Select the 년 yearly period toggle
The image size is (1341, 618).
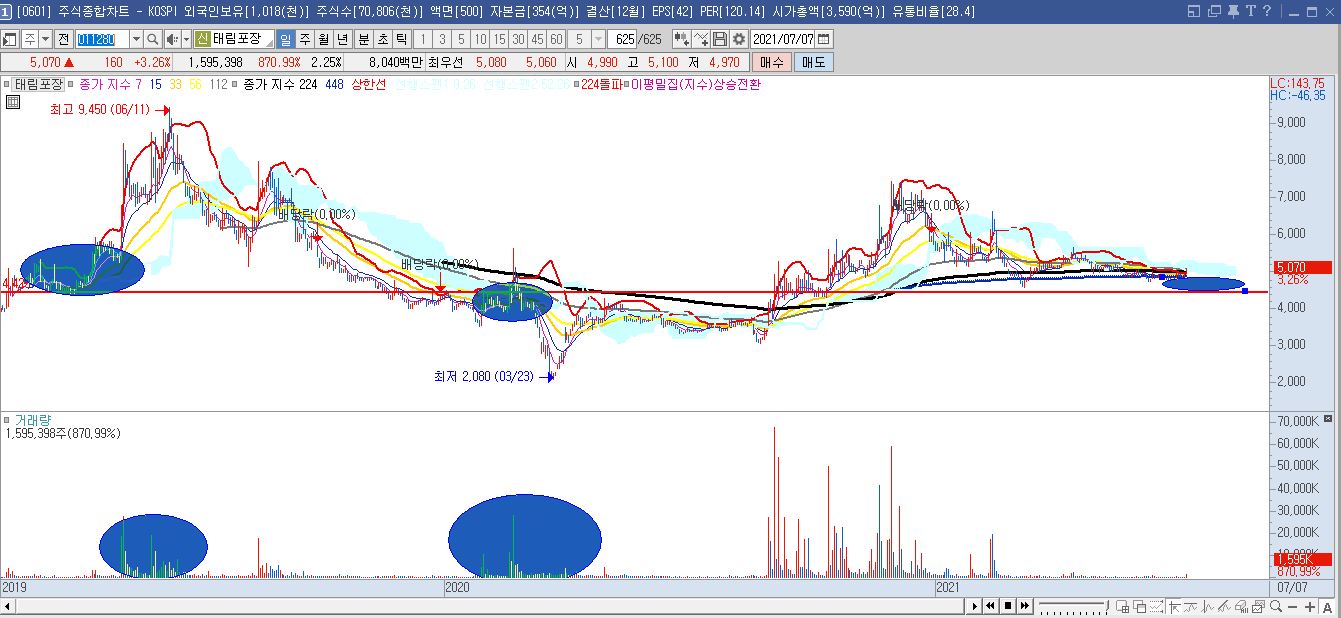[342, 39]
